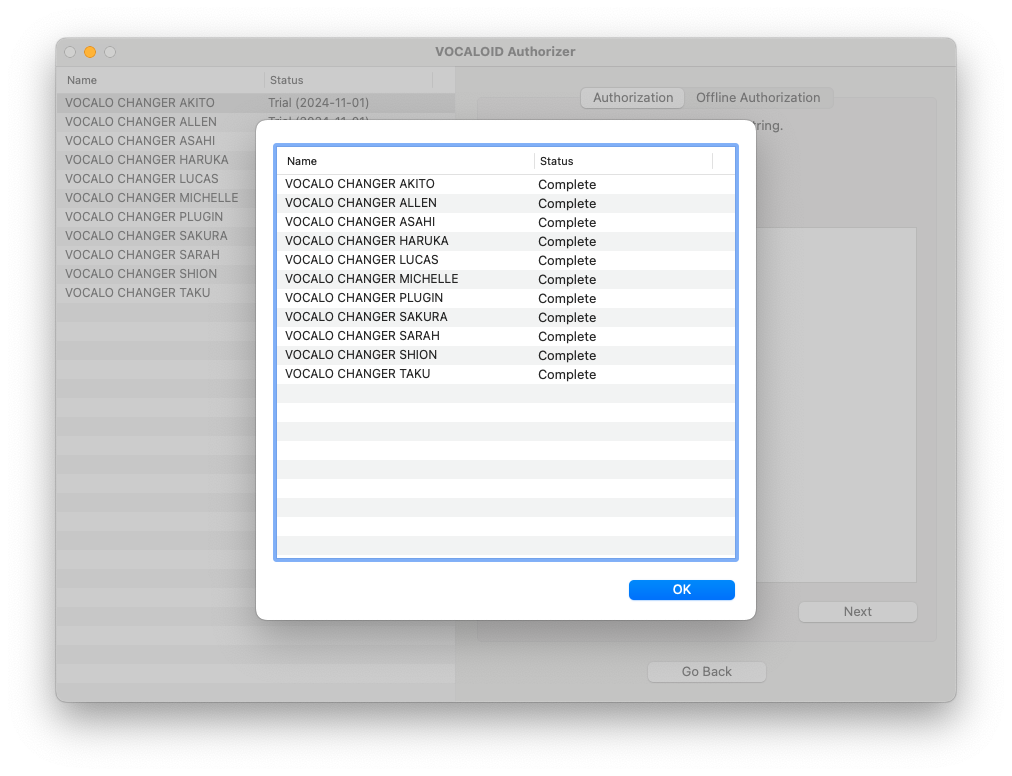Click the Next button in the Authorizer window
The image size is (1012, 776).
pos(857,611)
